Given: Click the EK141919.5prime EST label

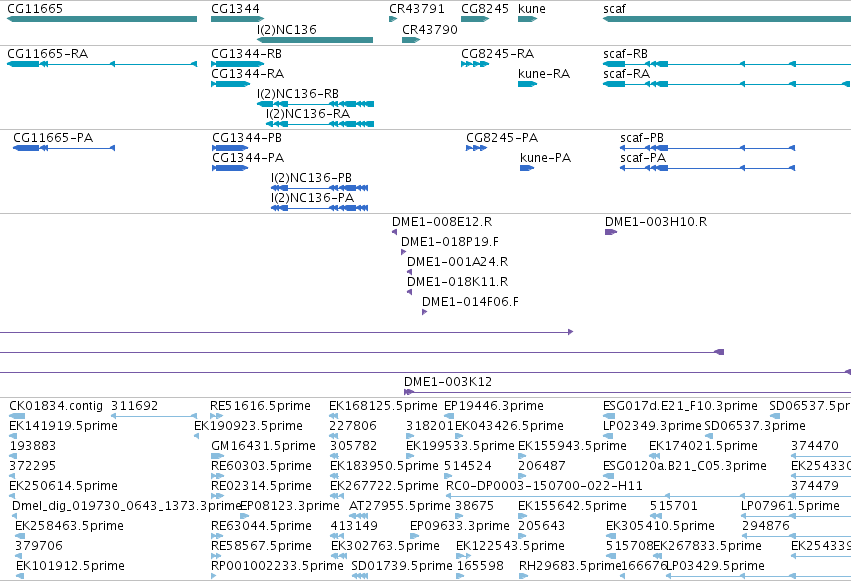Looking at the screenshot, I should click(63, 426).
